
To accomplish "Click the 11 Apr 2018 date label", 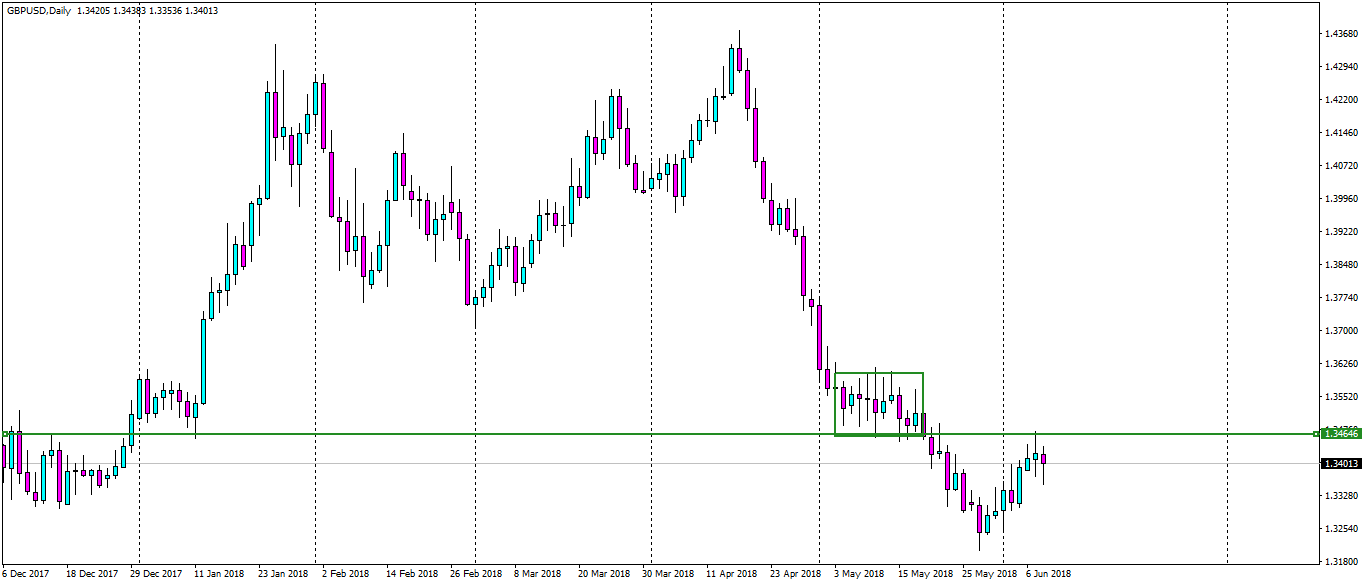I will tap(732, 574).
